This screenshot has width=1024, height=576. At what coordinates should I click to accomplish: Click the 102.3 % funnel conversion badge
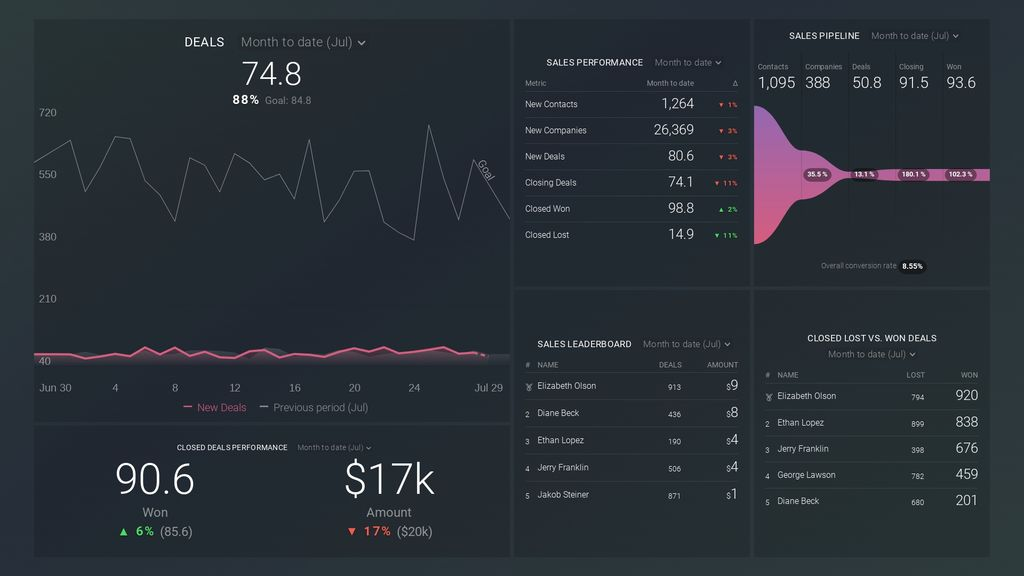click(961, 174)
